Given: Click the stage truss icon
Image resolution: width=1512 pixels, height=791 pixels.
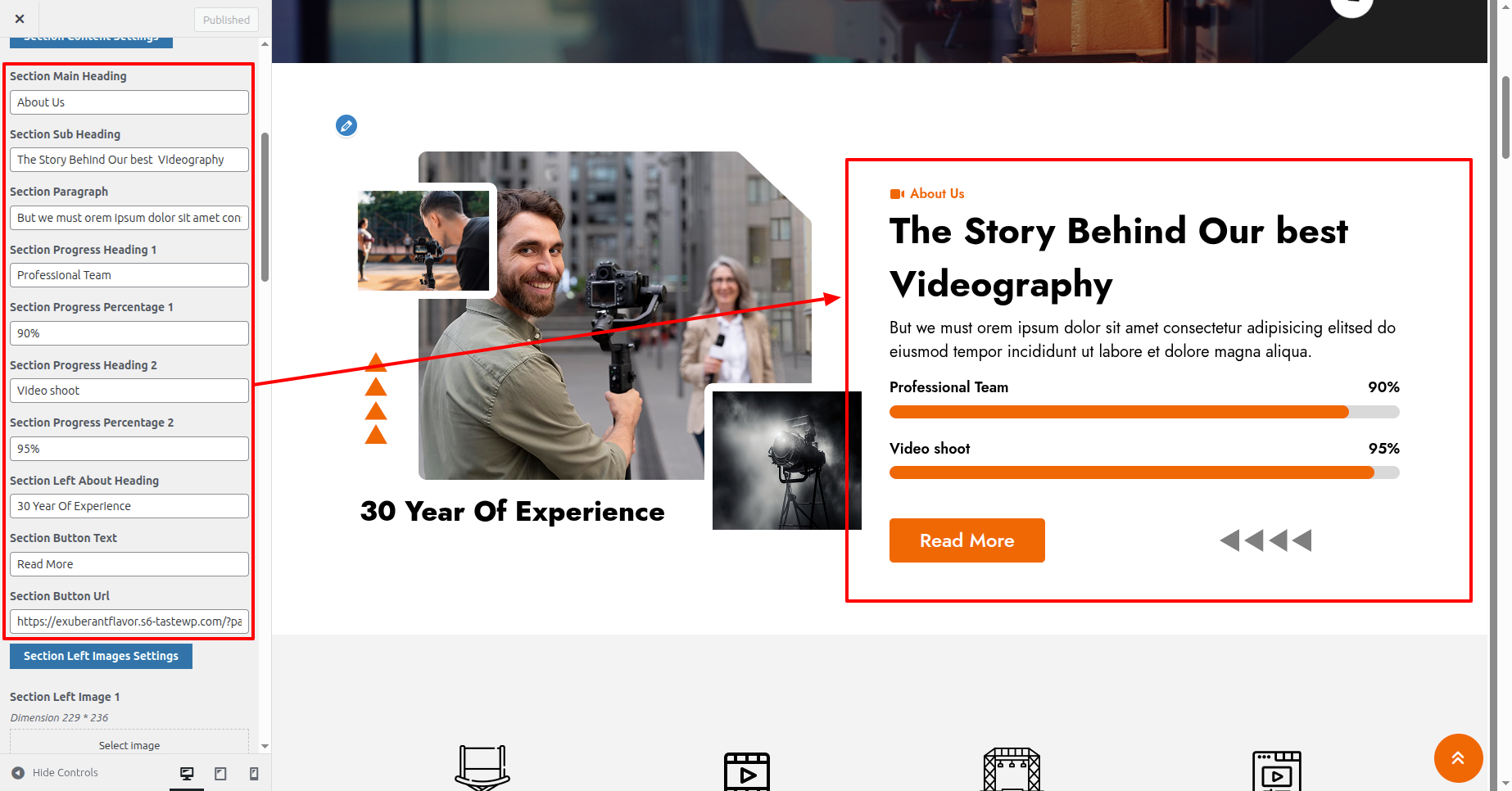Looking at the screenshot, I should coord(1012,770).
